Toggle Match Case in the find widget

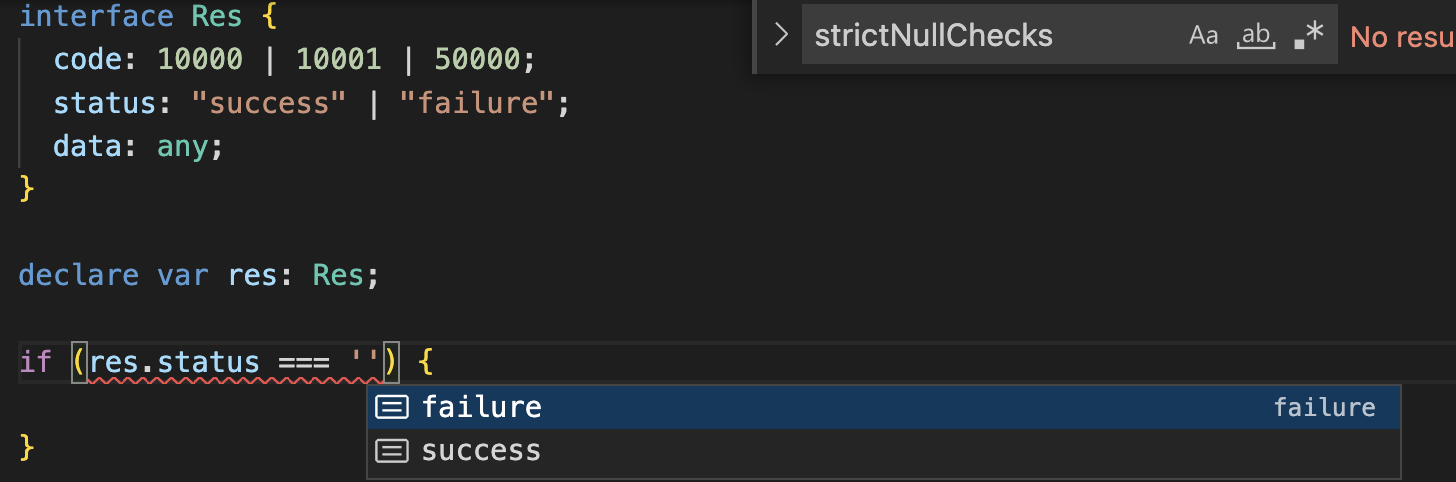coord(1203,36)
